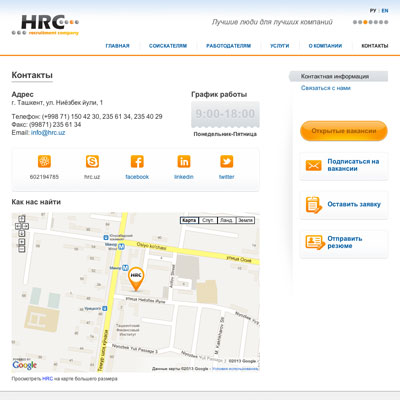This screenshot has width=400, height=400.
Task: Open the LinkedIn icon
Action: [x=184, y=161]
